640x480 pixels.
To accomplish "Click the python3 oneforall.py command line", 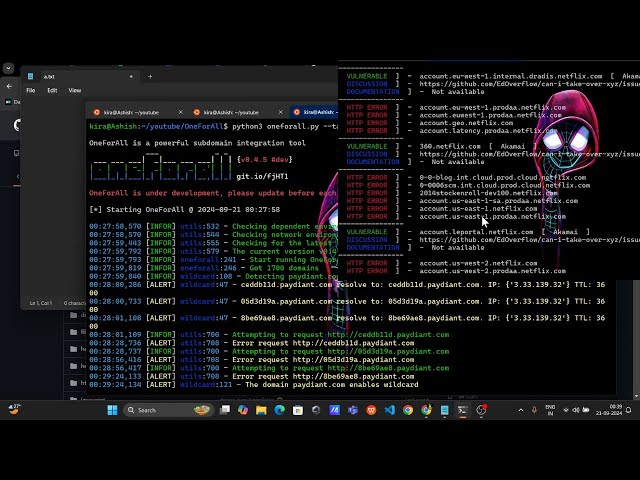I will (213, 127).
